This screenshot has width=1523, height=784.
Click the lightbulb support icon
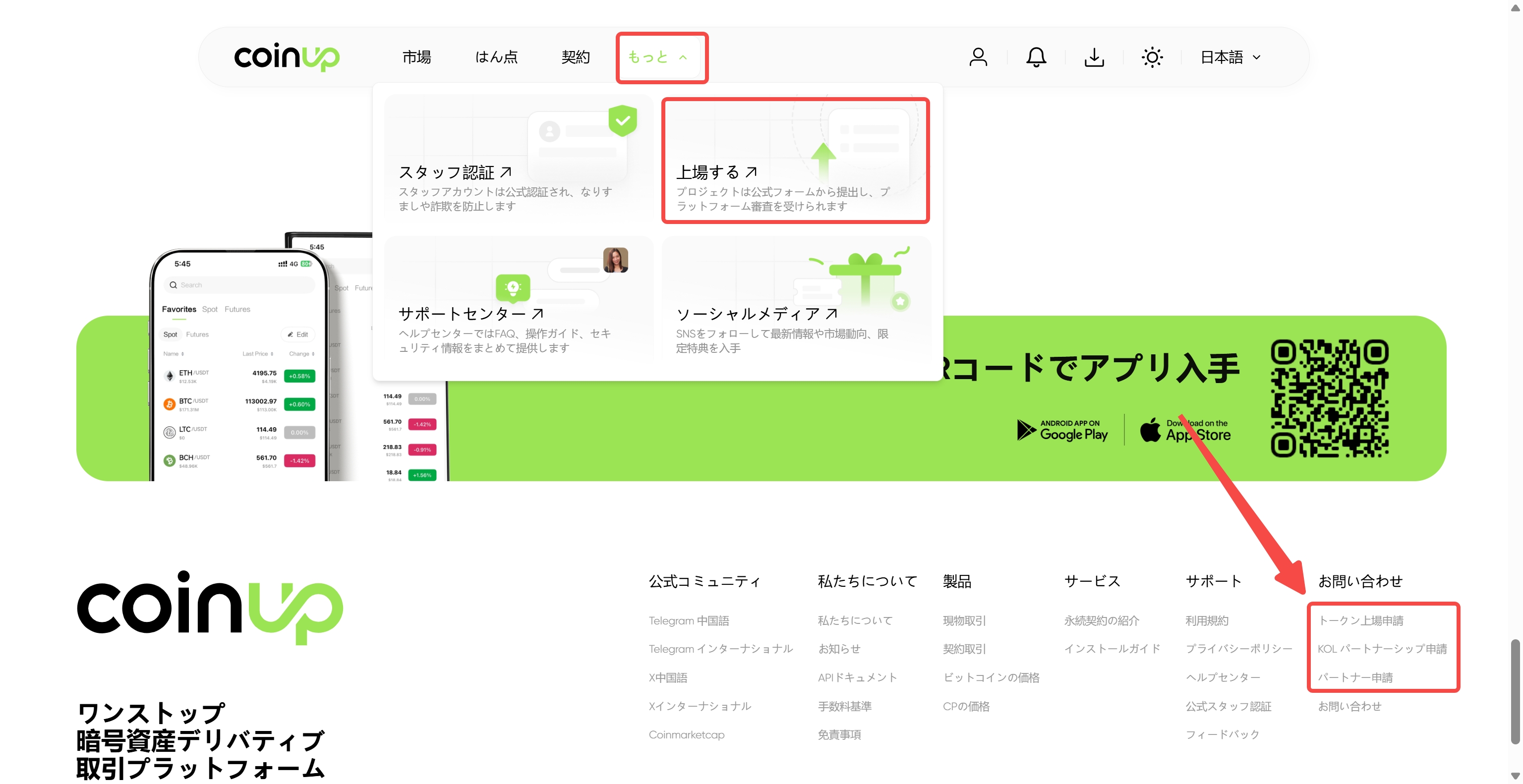(513, 288)
